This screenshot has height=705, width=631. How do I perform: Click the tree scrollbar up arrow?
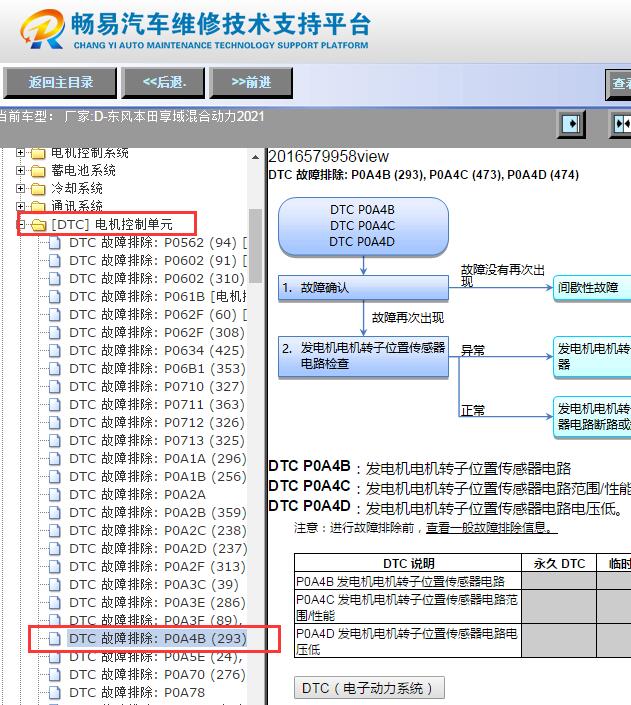pyautogui.click(x=255, y=157)
